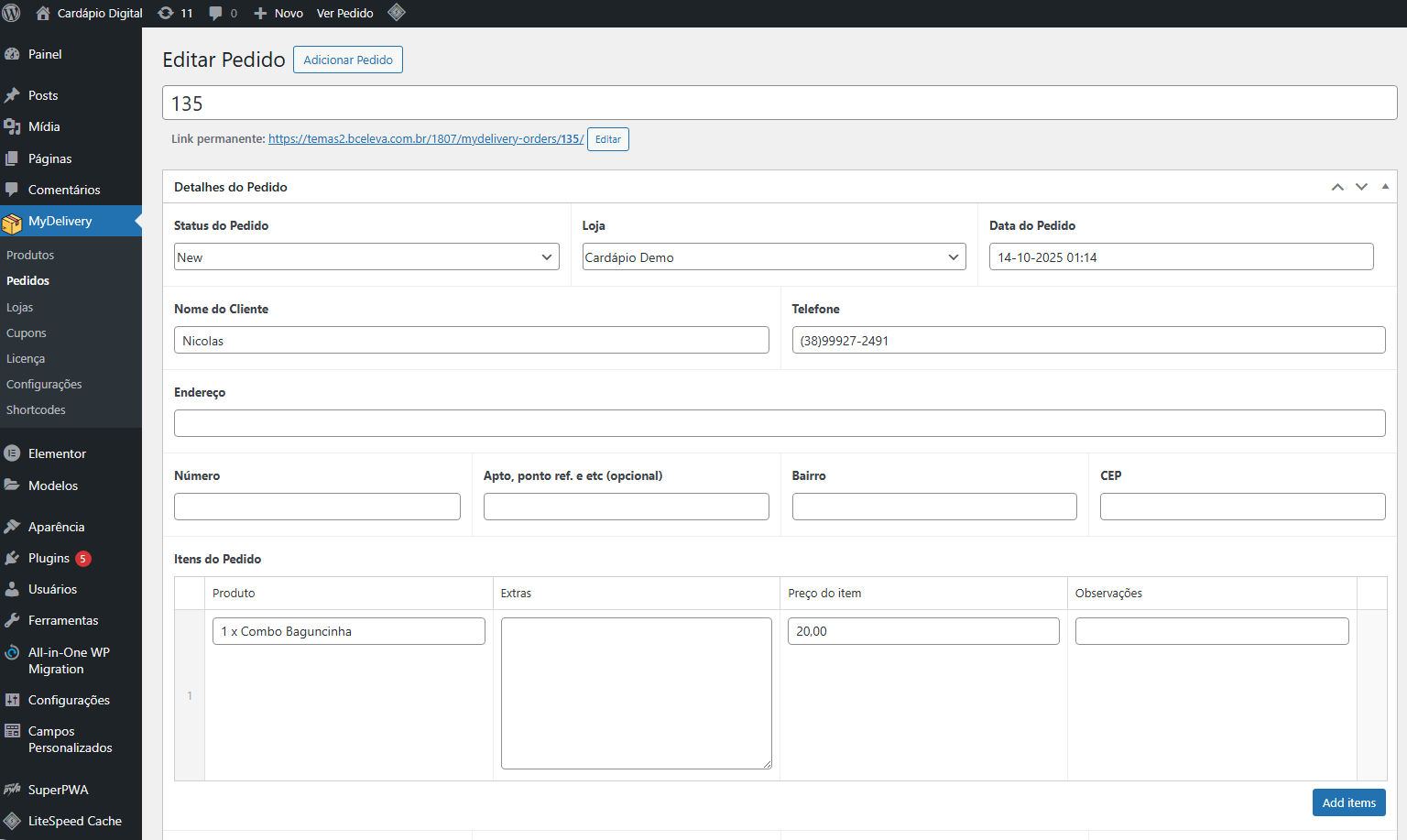Open the comments bubble icon in the admin bar
Viewport: 1407px width, 840px height.
point(215,13)
